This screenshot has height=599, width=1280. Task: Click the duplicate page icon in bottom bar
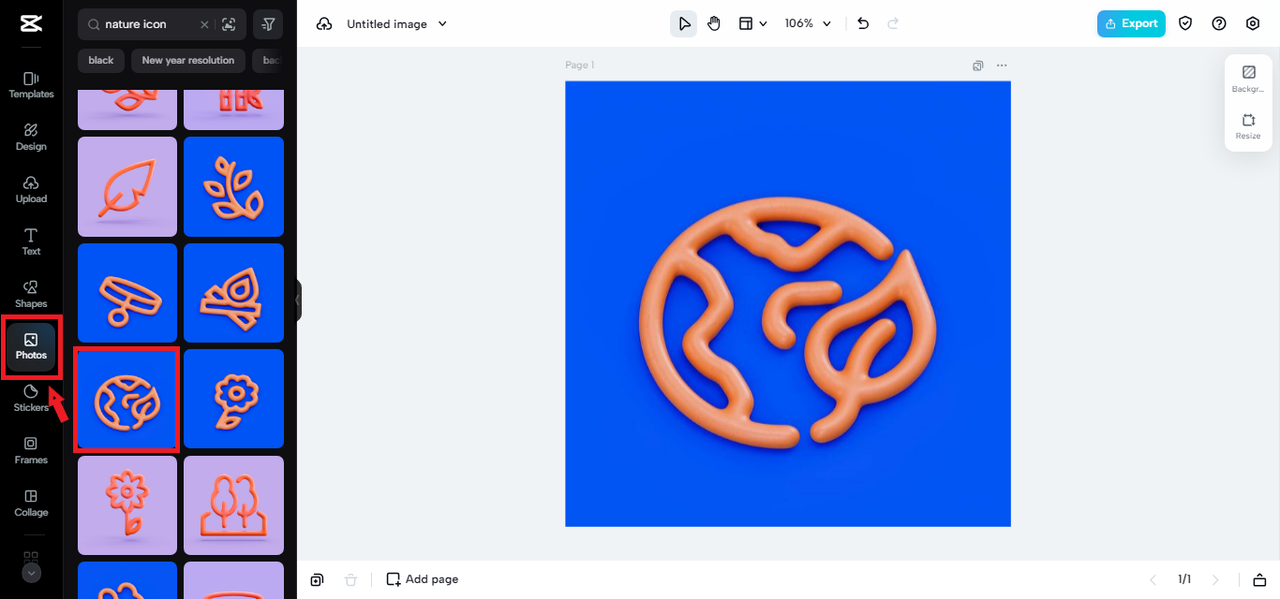click(317, 580)
